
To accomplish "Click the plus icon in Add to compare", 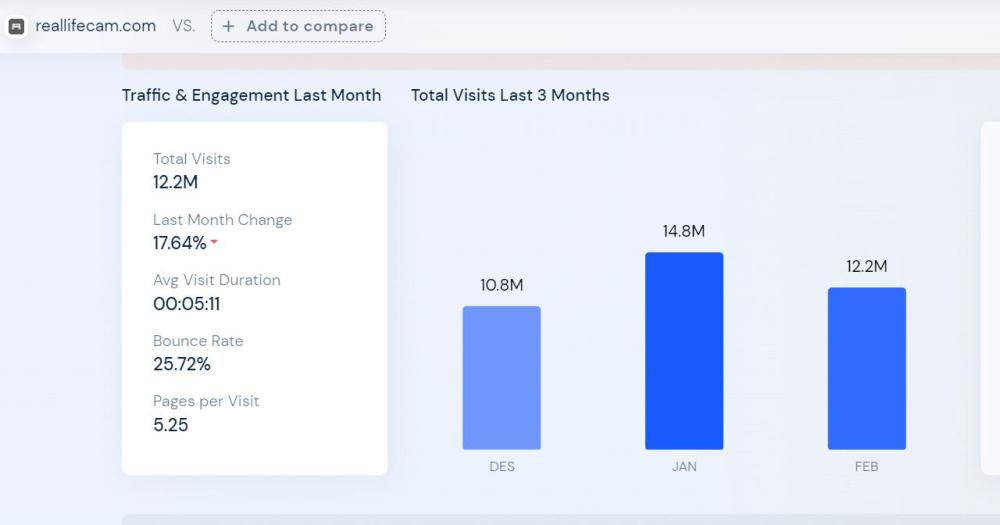I will [x=229, y=27].
